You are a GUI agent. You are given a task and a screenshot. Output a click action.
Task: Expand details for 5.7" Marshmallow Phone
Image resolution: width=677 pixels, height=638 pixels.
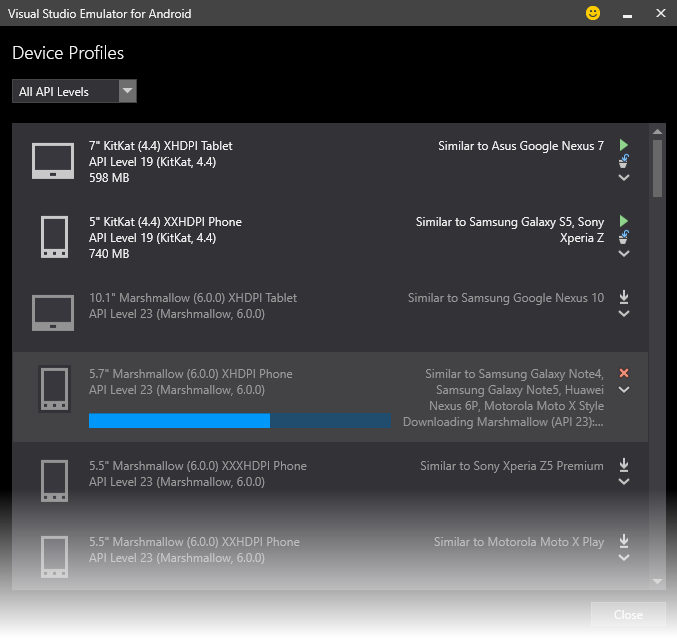click(x=624, y=390)
